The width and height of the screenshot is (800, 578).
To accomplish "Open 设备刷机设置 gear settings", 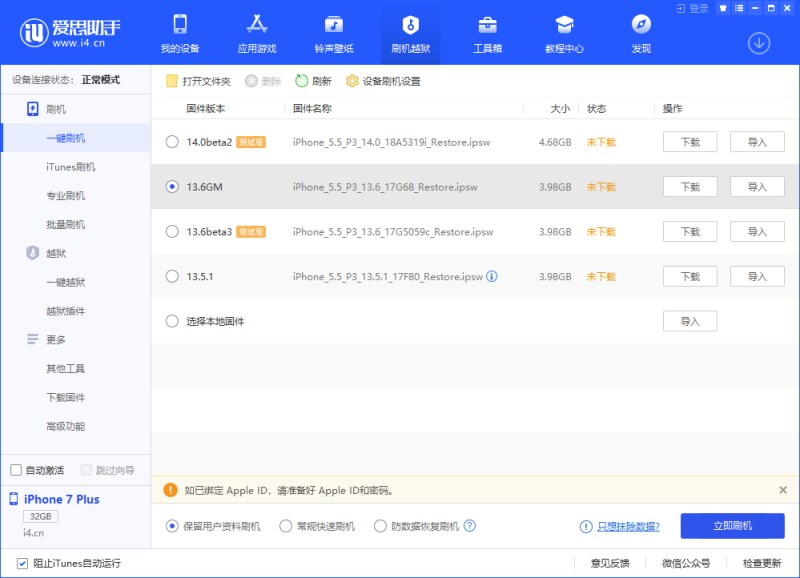I will tap(383, 81).
